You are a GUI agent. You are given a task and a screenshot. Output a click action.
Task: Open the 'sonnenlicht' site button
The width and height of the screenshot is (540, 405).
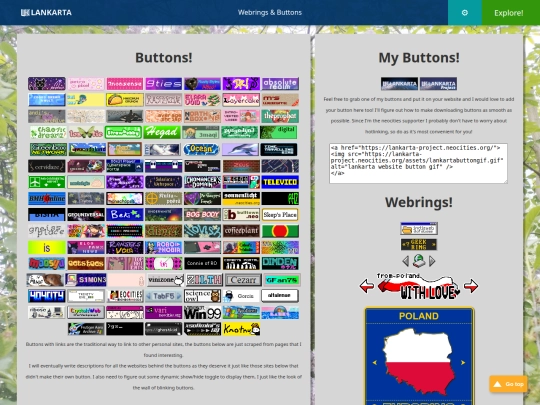point(241,198)
